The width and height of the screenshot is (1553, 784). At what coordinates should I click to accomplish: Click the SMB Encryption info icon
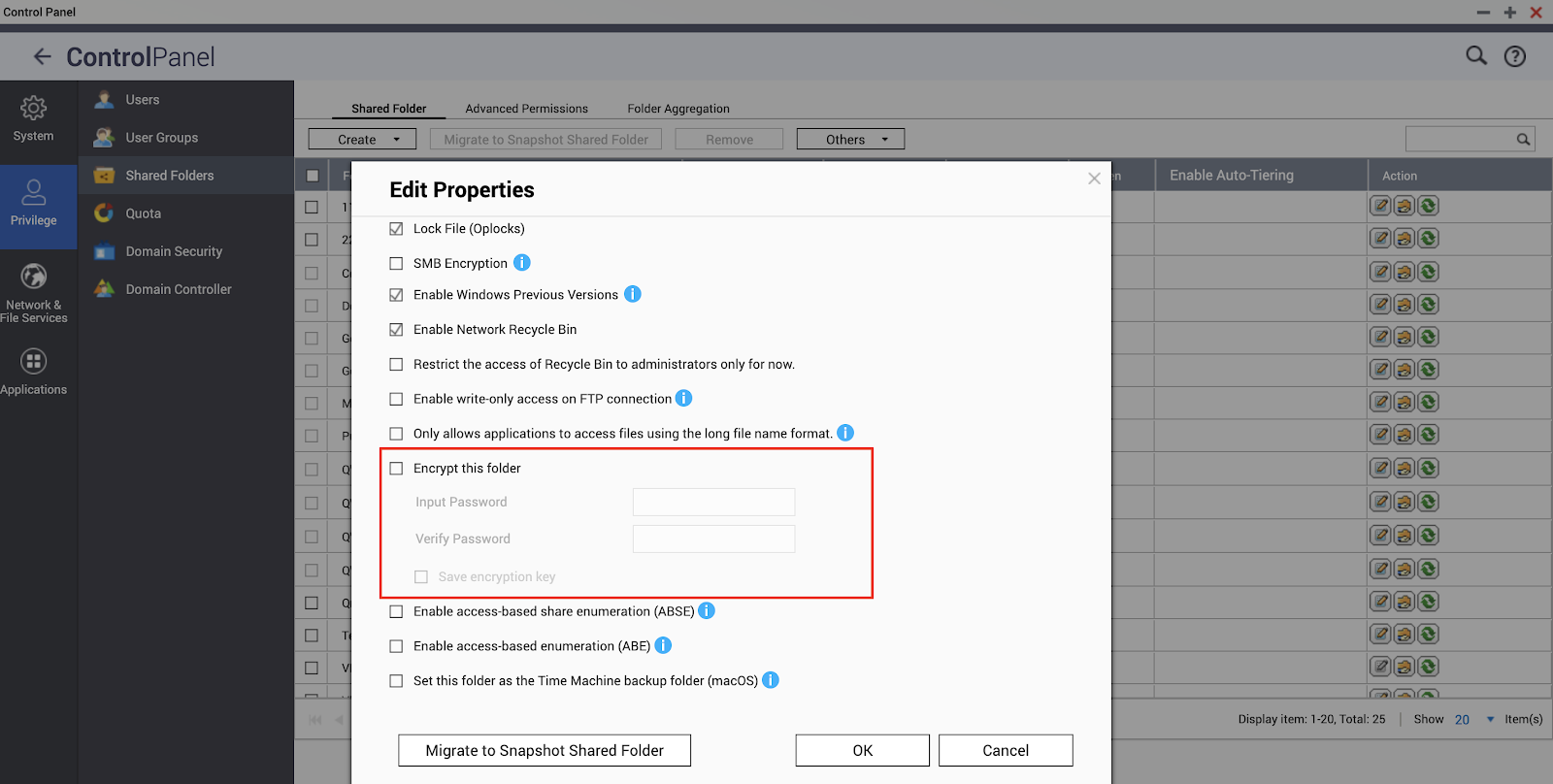(522, 263)
